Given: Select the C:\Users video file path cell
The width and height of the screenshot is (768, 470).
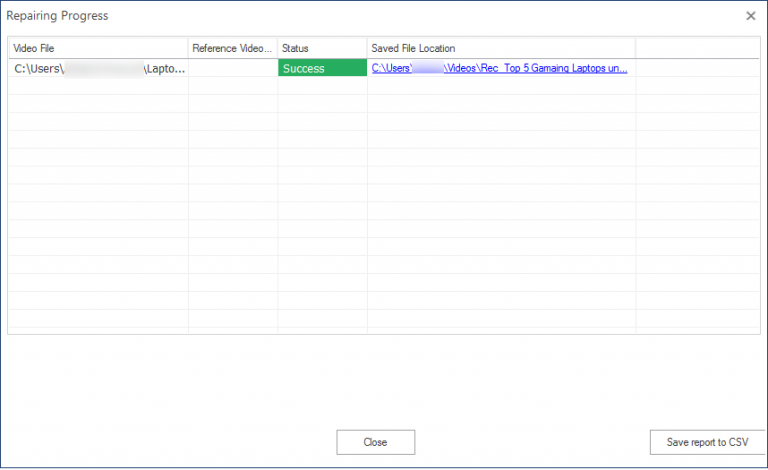Looking at the screenshot, I should [98, 69].
